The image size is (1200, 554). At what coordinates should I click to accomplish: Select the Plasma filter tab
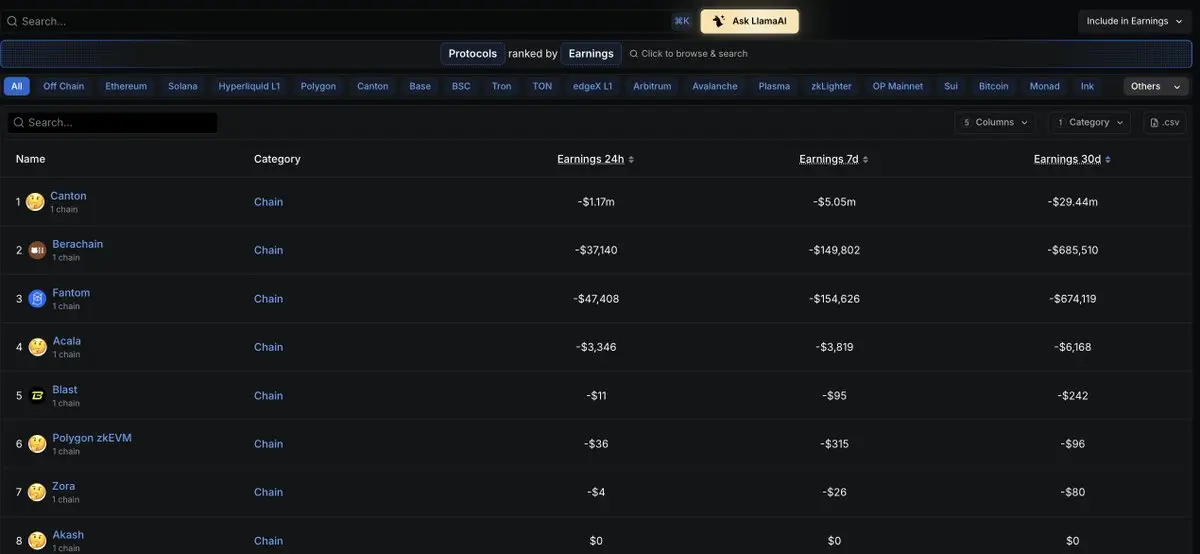(774, 86)
